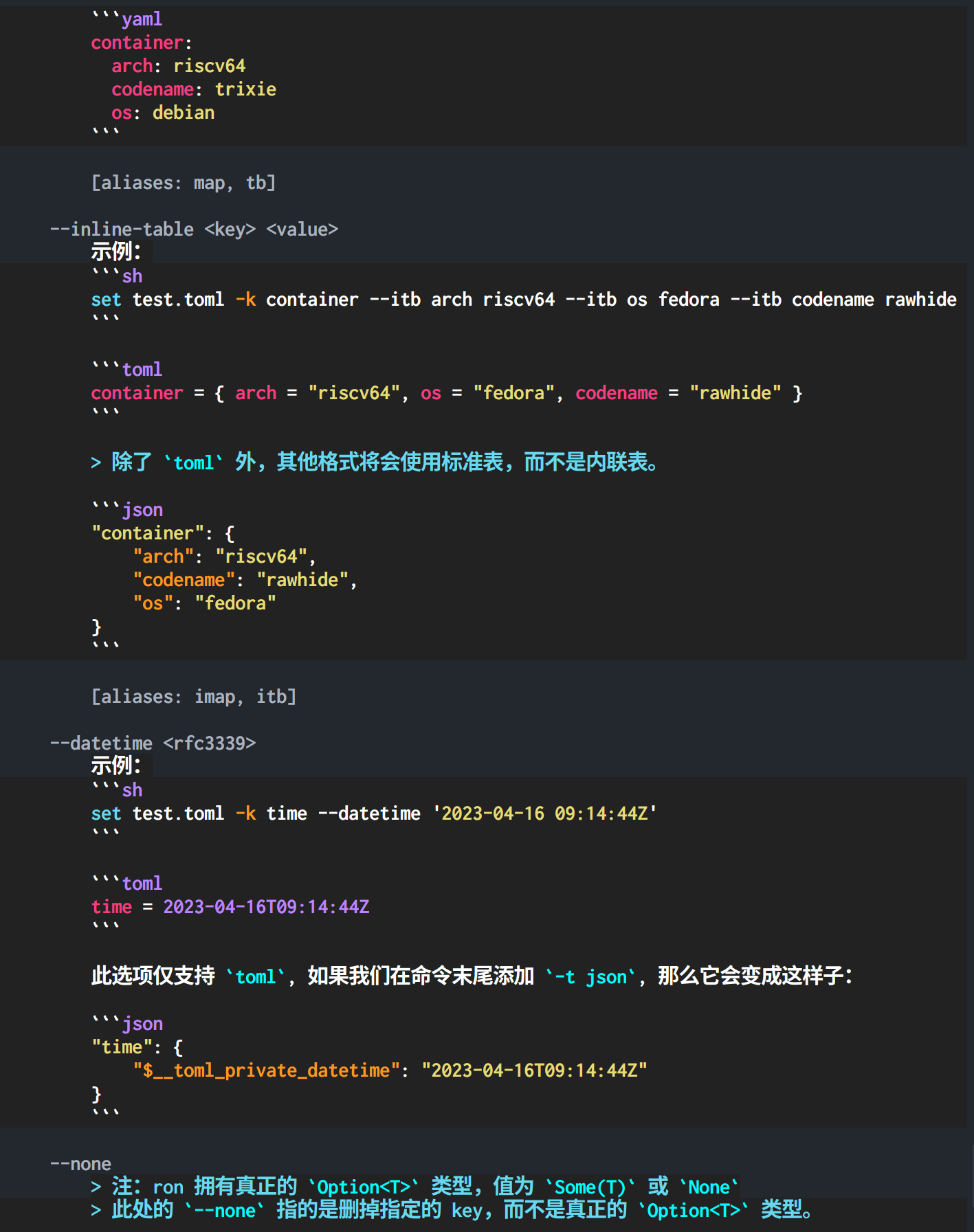The width and height of the screenshot is (974, 1232).
Task: Click the '"container": {' json line
Action: [x=163, y=533]
